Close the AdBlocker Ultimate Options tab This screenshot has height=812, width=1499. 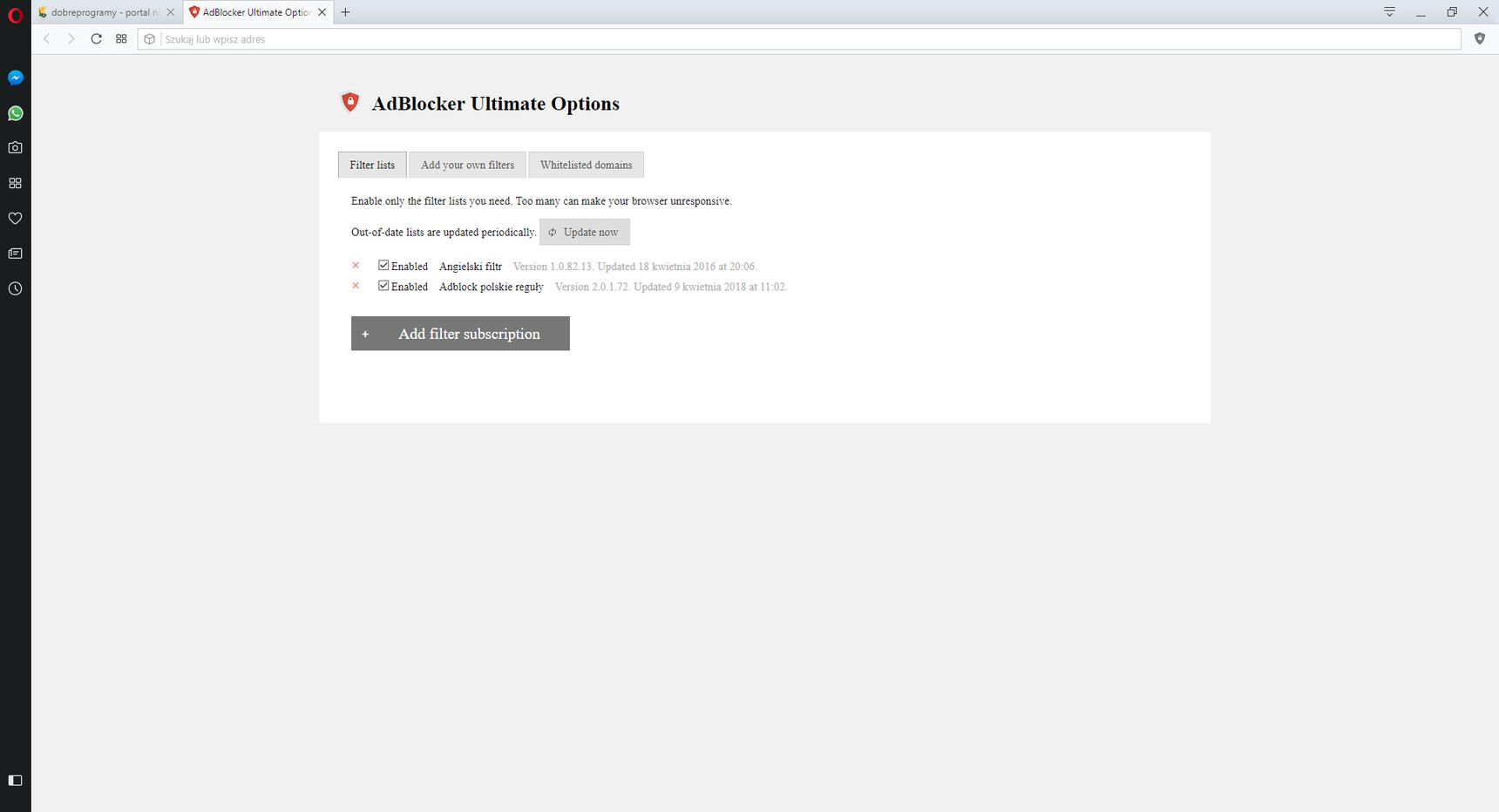pos(322,12)
